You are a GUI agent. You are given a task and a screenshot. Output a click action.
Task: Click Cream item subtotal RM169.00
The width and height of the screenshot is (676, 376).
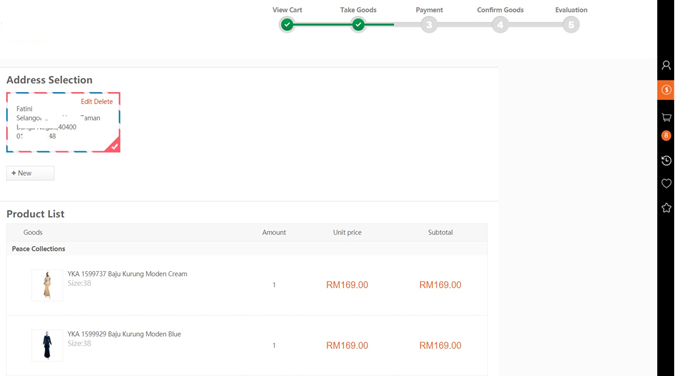coord(440,285)
